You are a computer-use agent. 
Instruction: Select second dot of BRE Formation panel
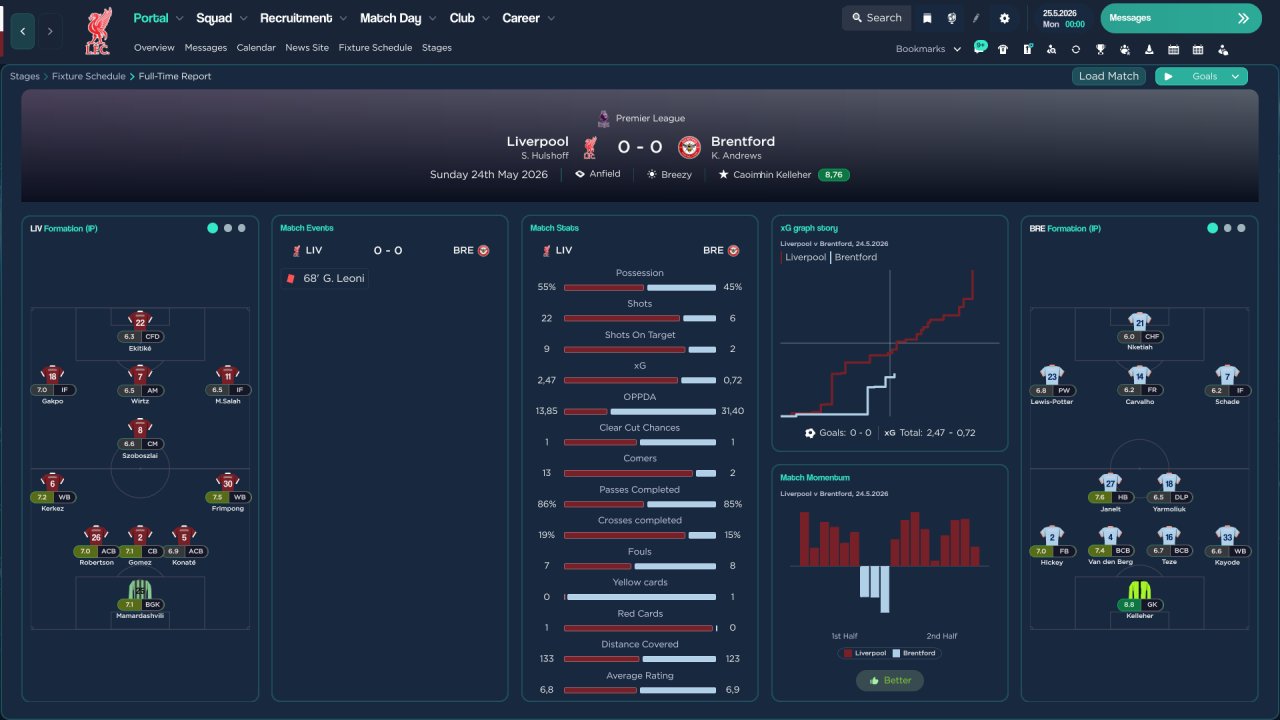tap(1228, 228)
